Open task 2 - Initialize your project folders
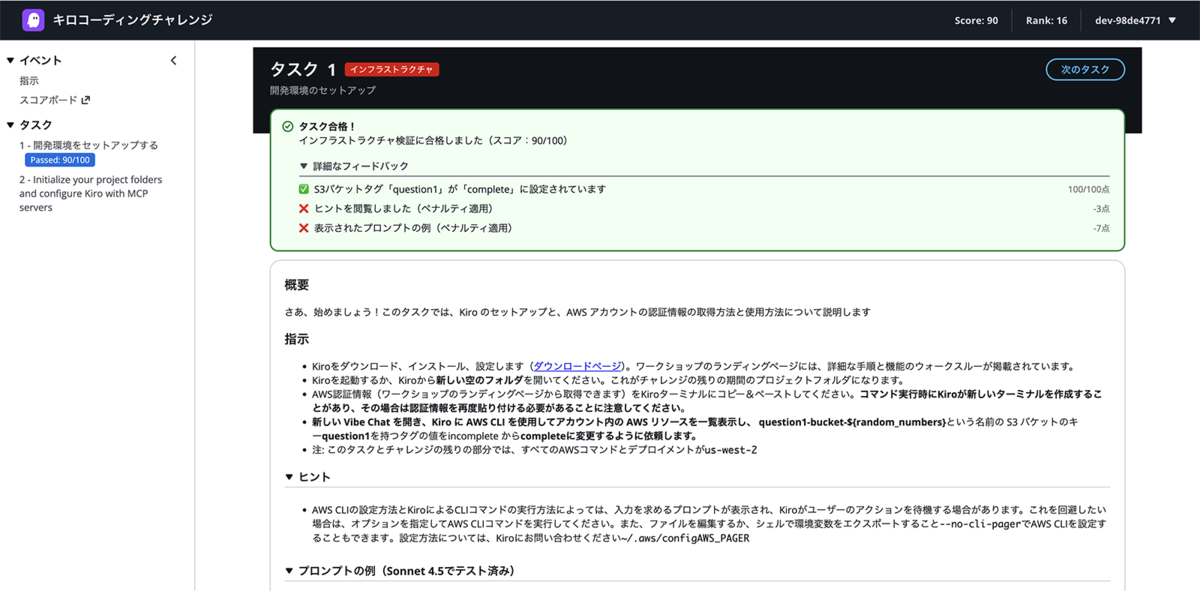Viewport: 1200px width, 591px height. click(x=90, y=194)
